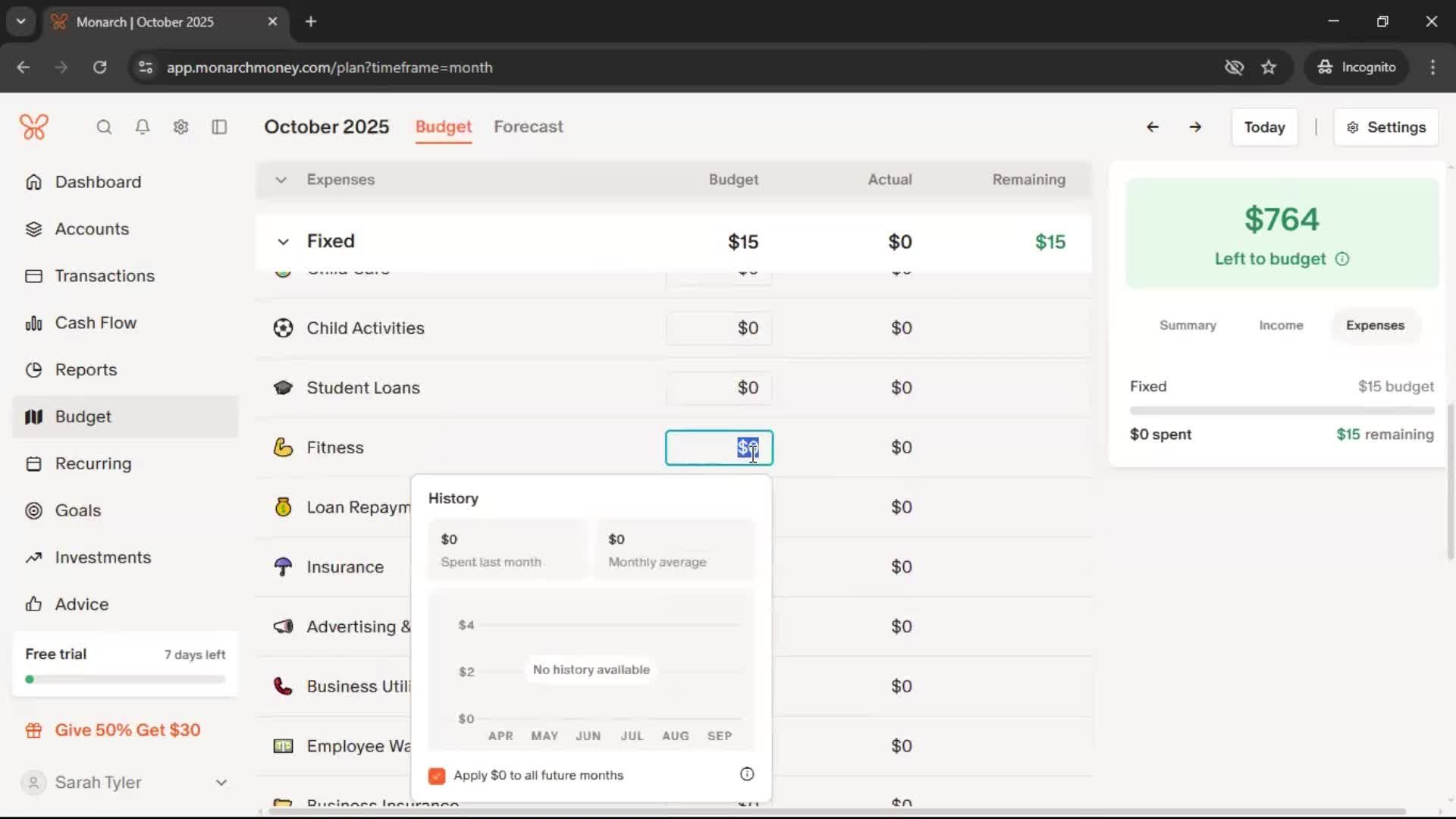Click the info icon beside Left to budget

[x=1342, y=259]
